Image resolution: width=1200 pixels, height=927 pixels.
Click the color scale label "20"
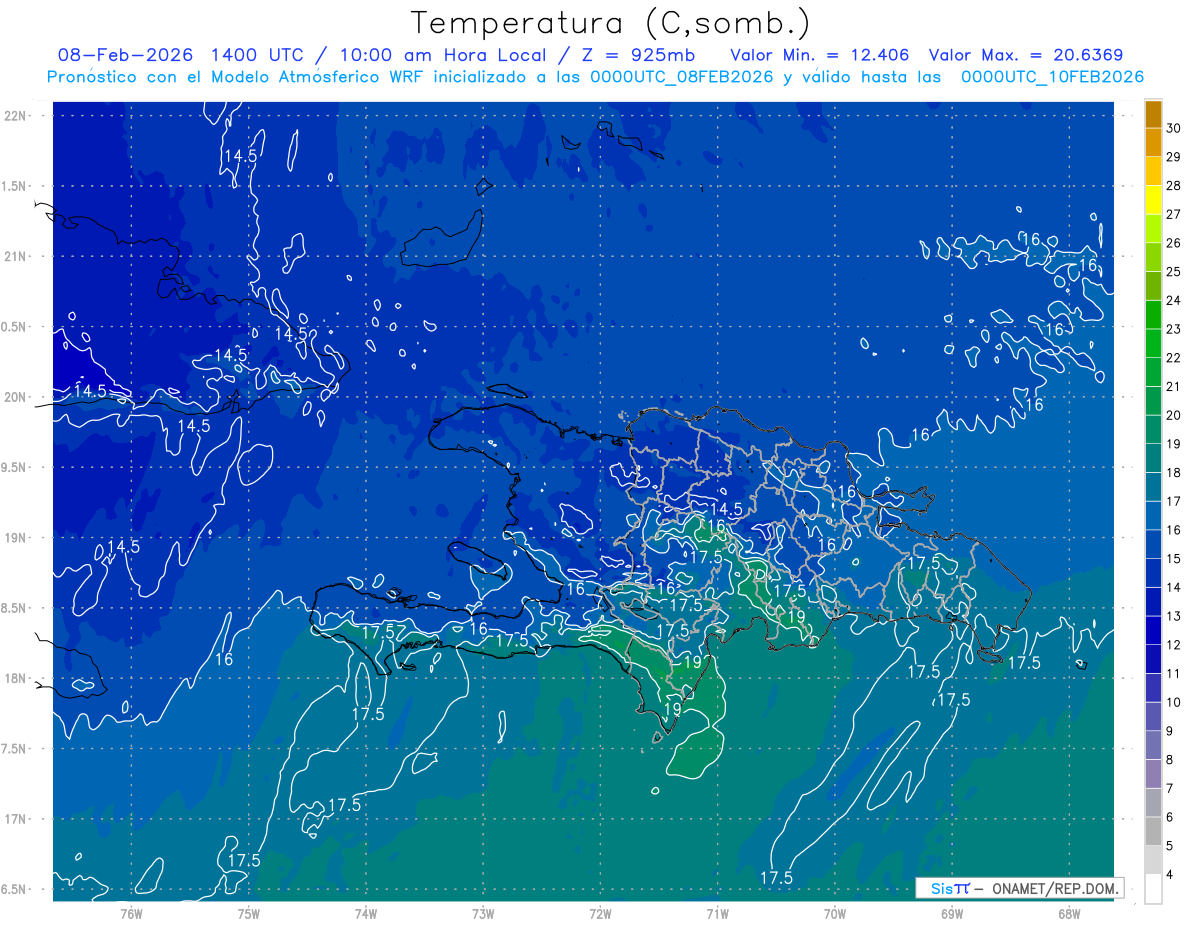click(1174, 416)
